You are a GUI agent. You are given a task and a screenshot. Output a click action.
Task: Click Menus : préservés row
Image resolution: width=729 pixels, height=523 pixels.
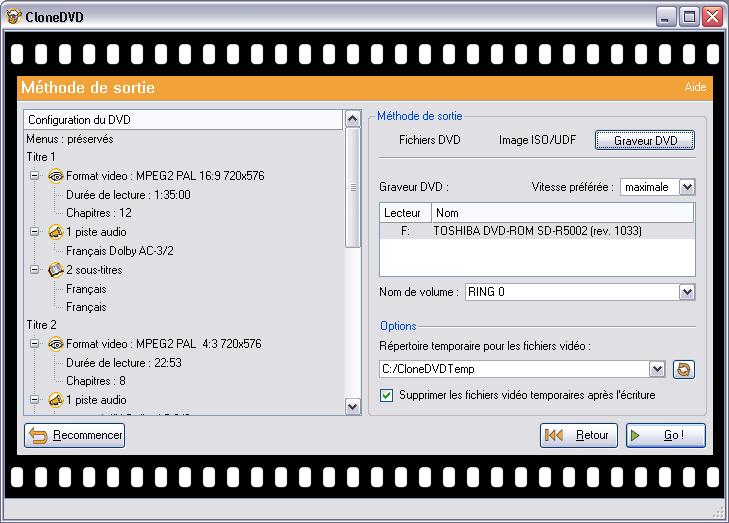pos(70,139)
